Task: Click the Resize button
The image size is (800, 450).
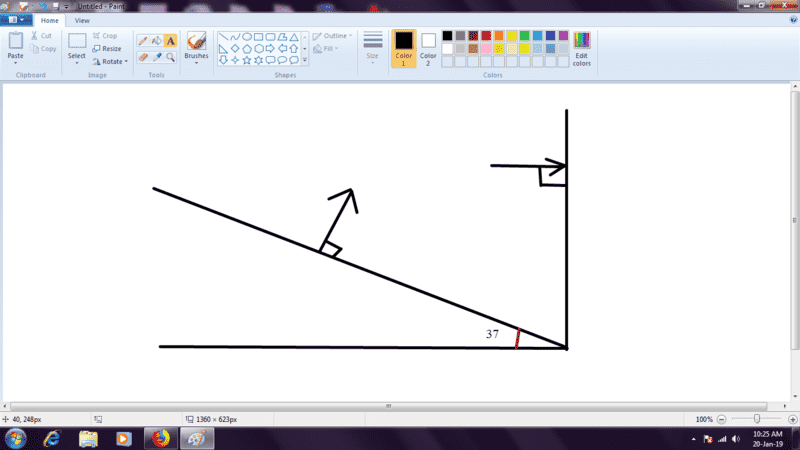Action: point(106,48)
